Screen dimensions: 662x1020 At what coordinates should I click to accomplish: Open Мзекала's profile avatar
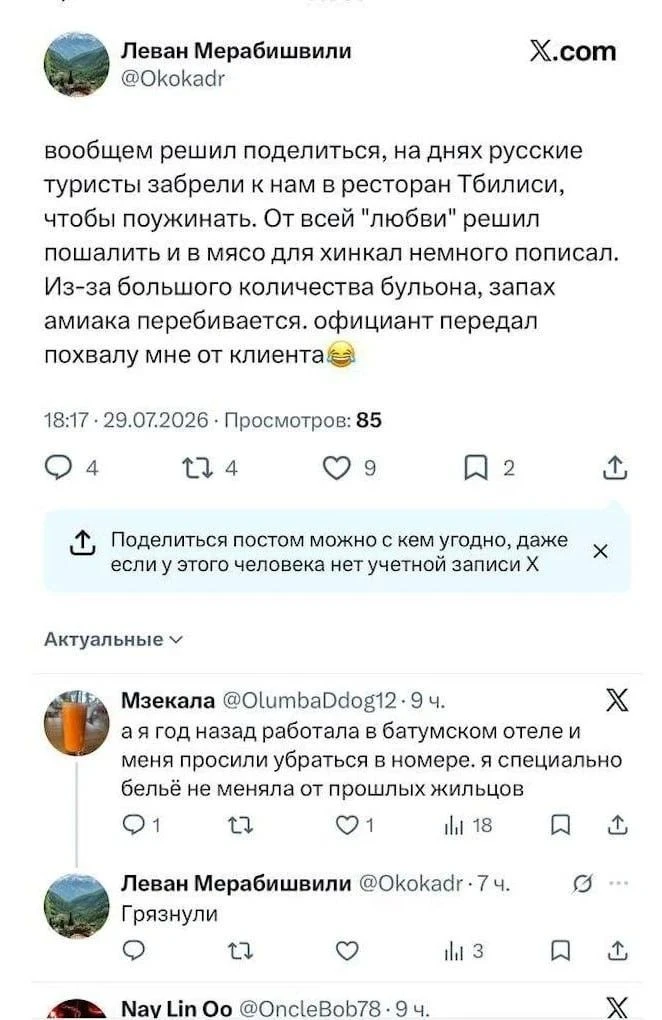[77, 723]
